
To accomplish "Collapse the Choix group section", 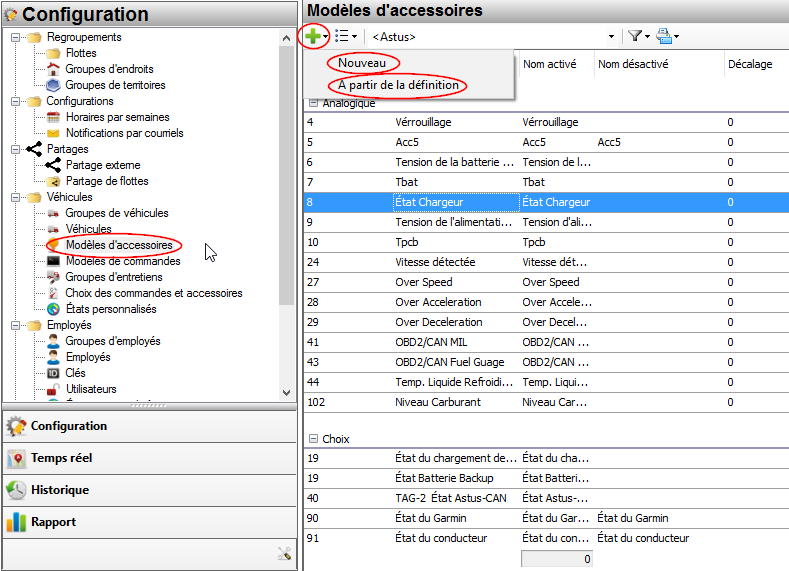I will [x=313, y=439].
